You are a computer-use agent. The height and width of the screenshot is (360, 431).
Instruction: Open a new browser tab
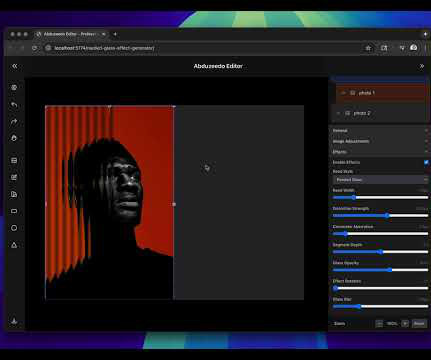pyautogui.click(x=115, y=34)
